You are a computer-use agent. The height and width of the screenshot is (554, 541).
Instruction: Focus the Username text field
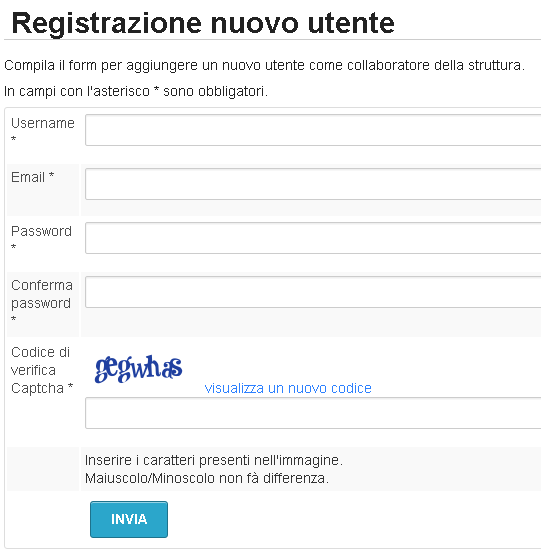pos(313,130)
